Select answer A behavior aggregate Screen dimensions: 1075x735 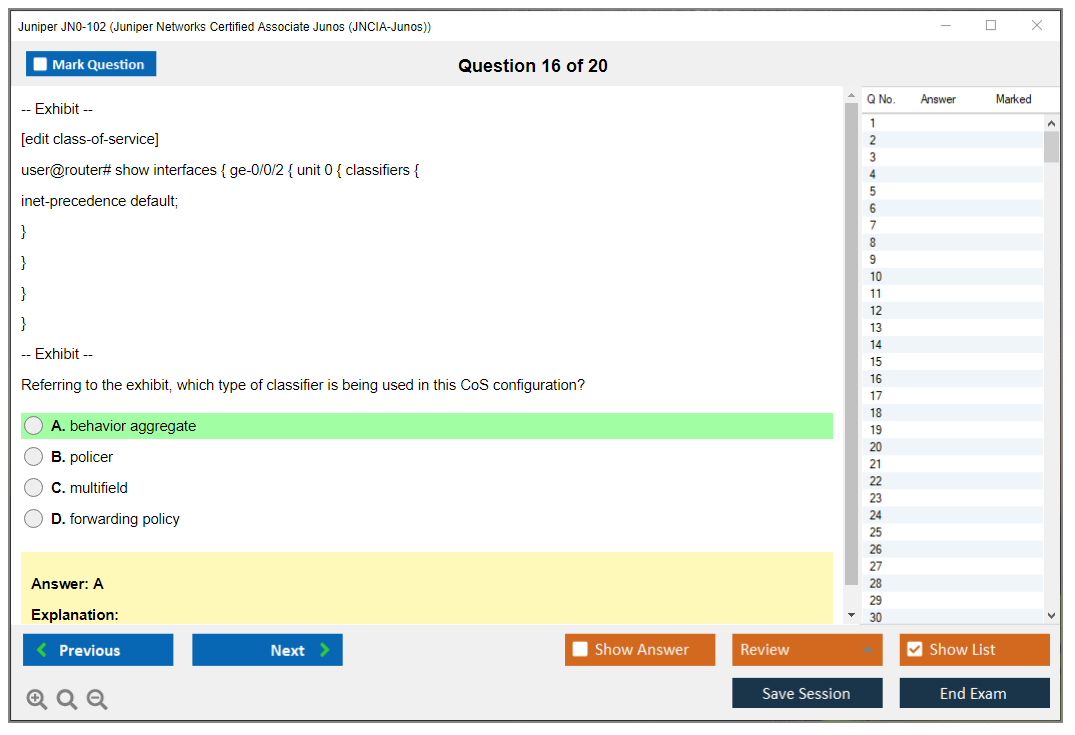34,426
